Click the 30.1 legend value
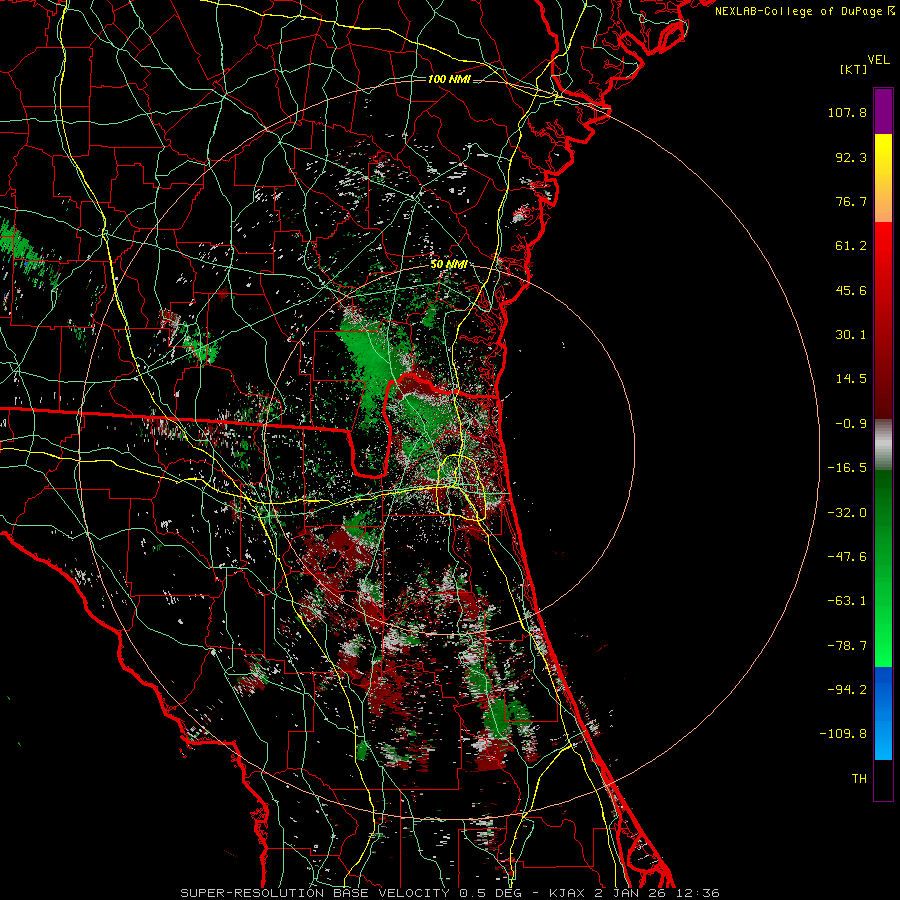The image size is (900, 900). point(851,335)
